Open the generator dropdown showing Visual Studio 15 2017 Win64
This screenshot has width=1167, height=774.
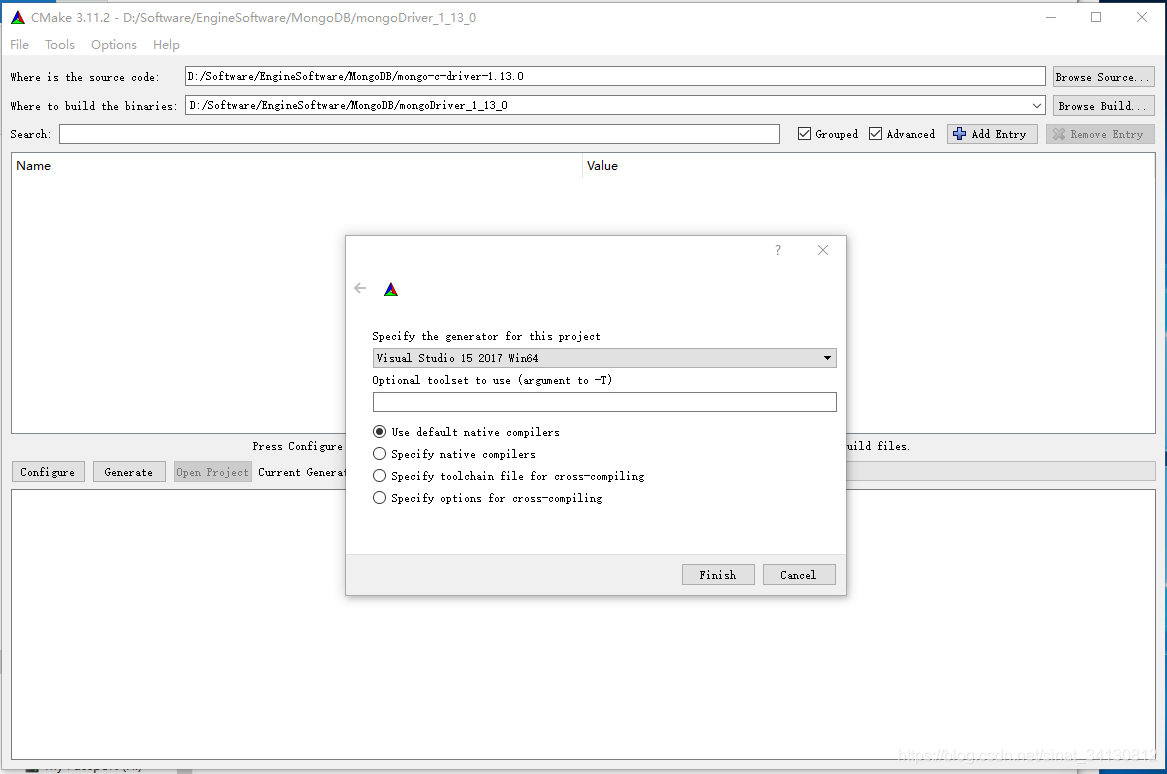click(604, 358)
